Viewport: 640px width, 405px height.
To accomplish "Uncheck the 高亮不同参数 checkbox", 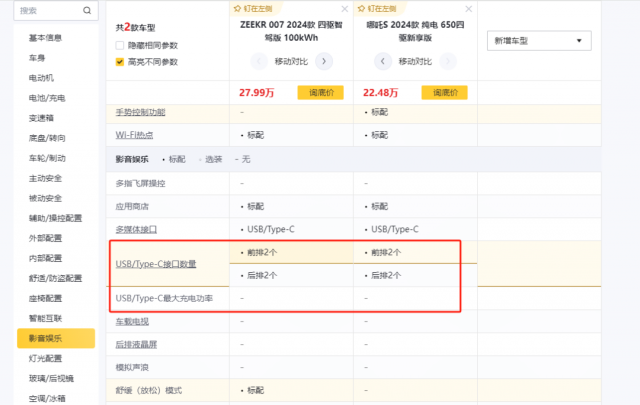I will click(120, 62).
